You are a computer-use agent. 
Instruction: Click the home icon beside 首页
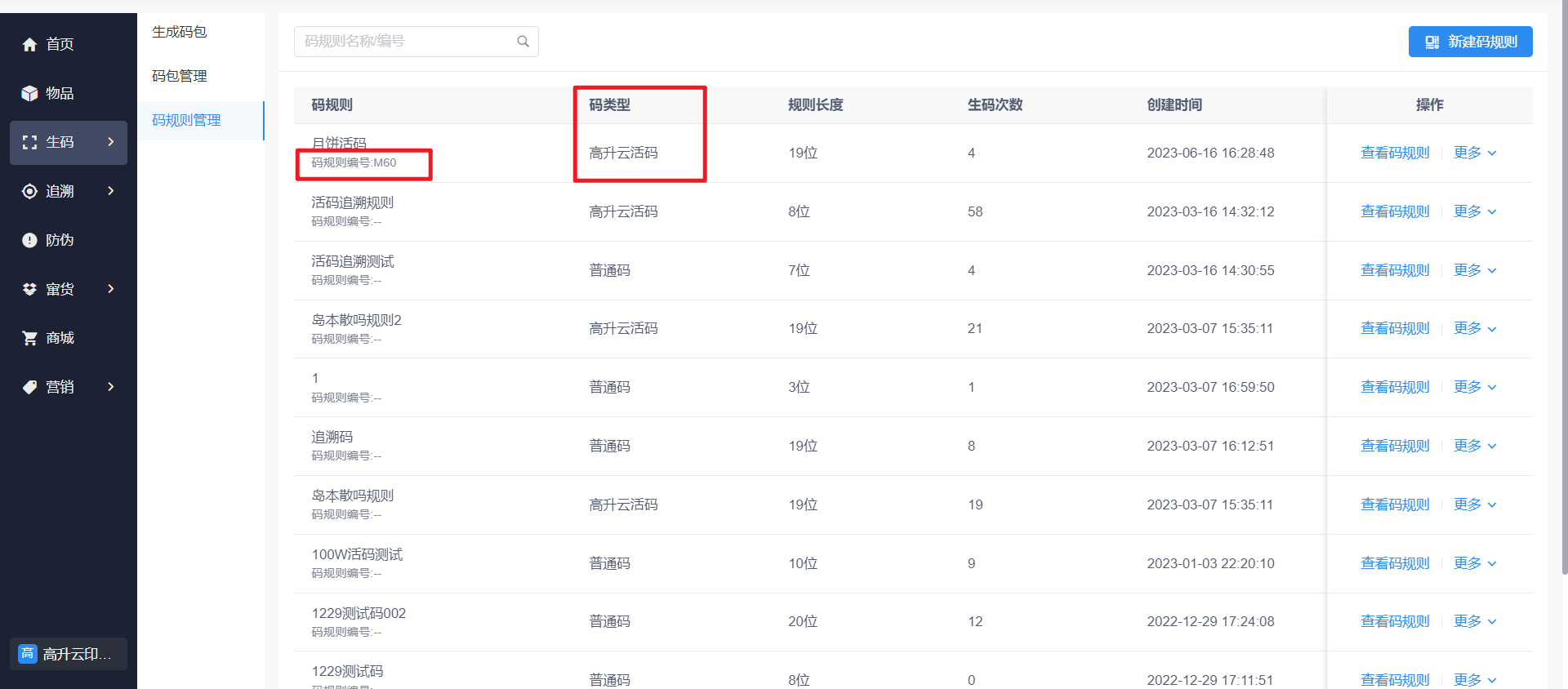[x=29, y=44]
